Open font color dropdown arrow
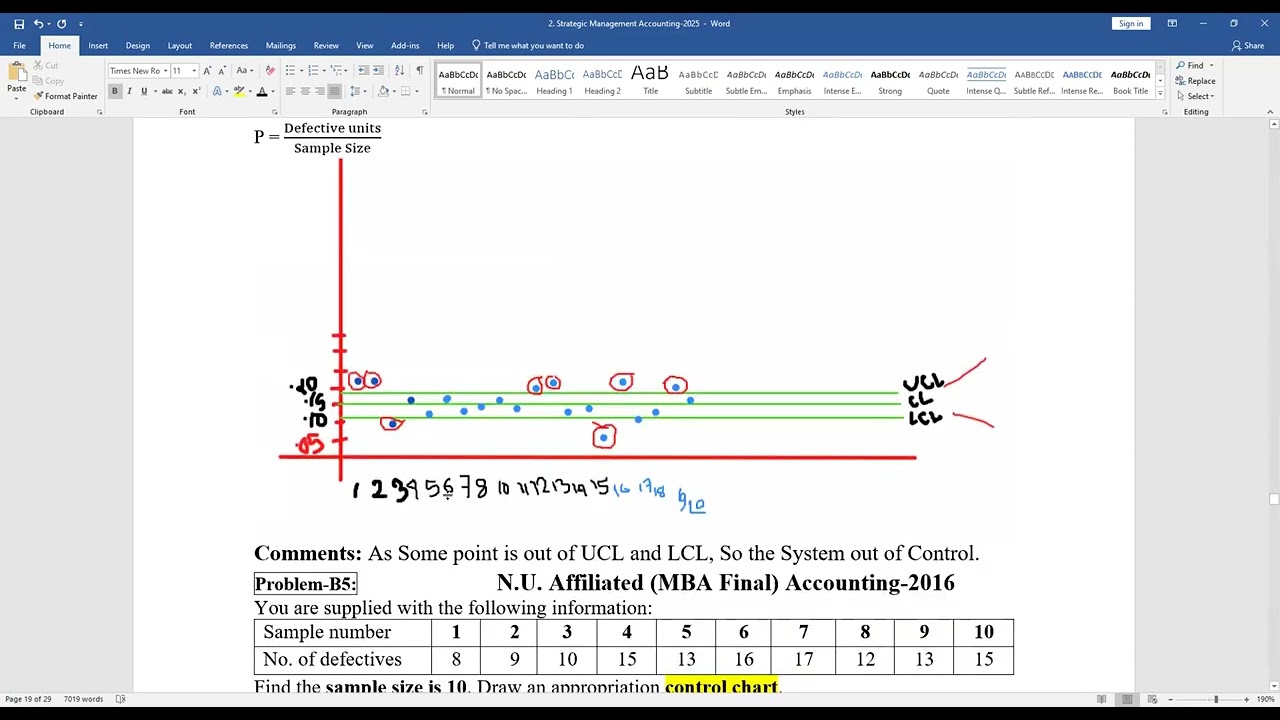 pos(273,91)
